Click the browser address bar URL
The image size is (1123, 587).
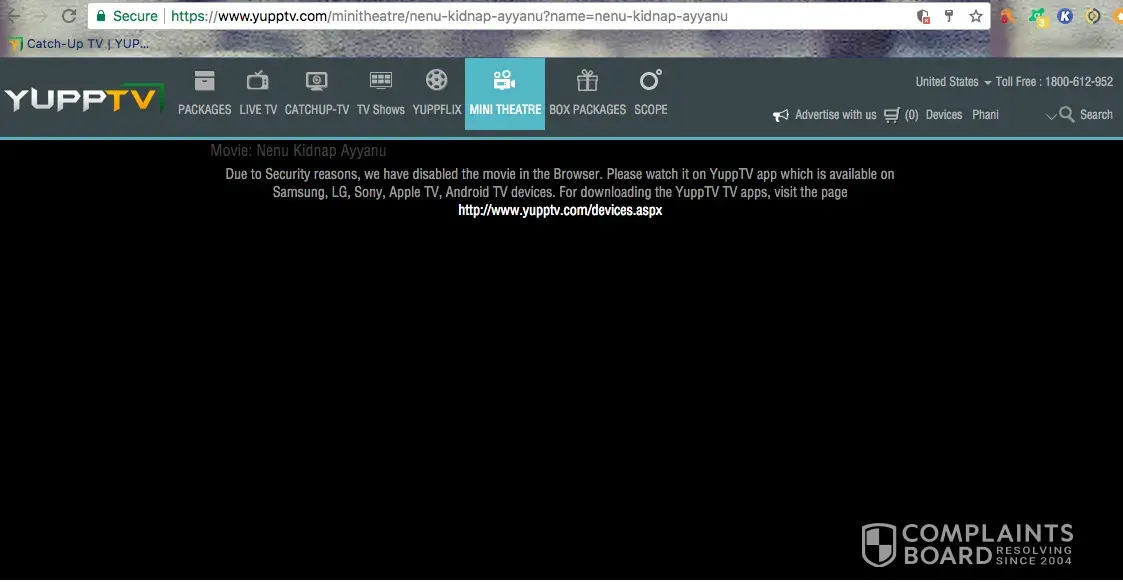[x=449, y=16]
